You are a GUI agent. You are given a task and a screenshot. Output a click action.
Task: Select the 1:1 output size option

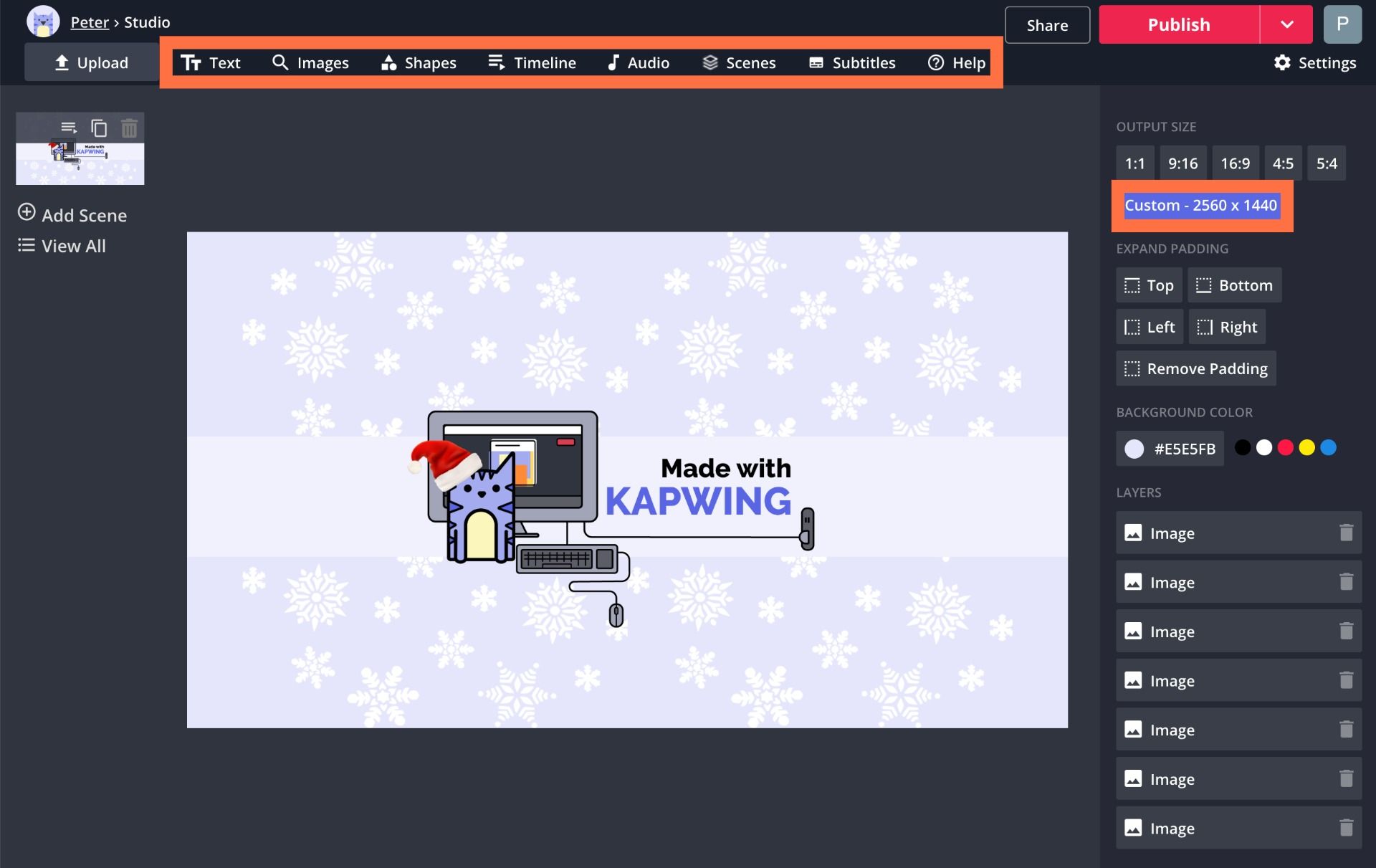(x=1134, y=163)
